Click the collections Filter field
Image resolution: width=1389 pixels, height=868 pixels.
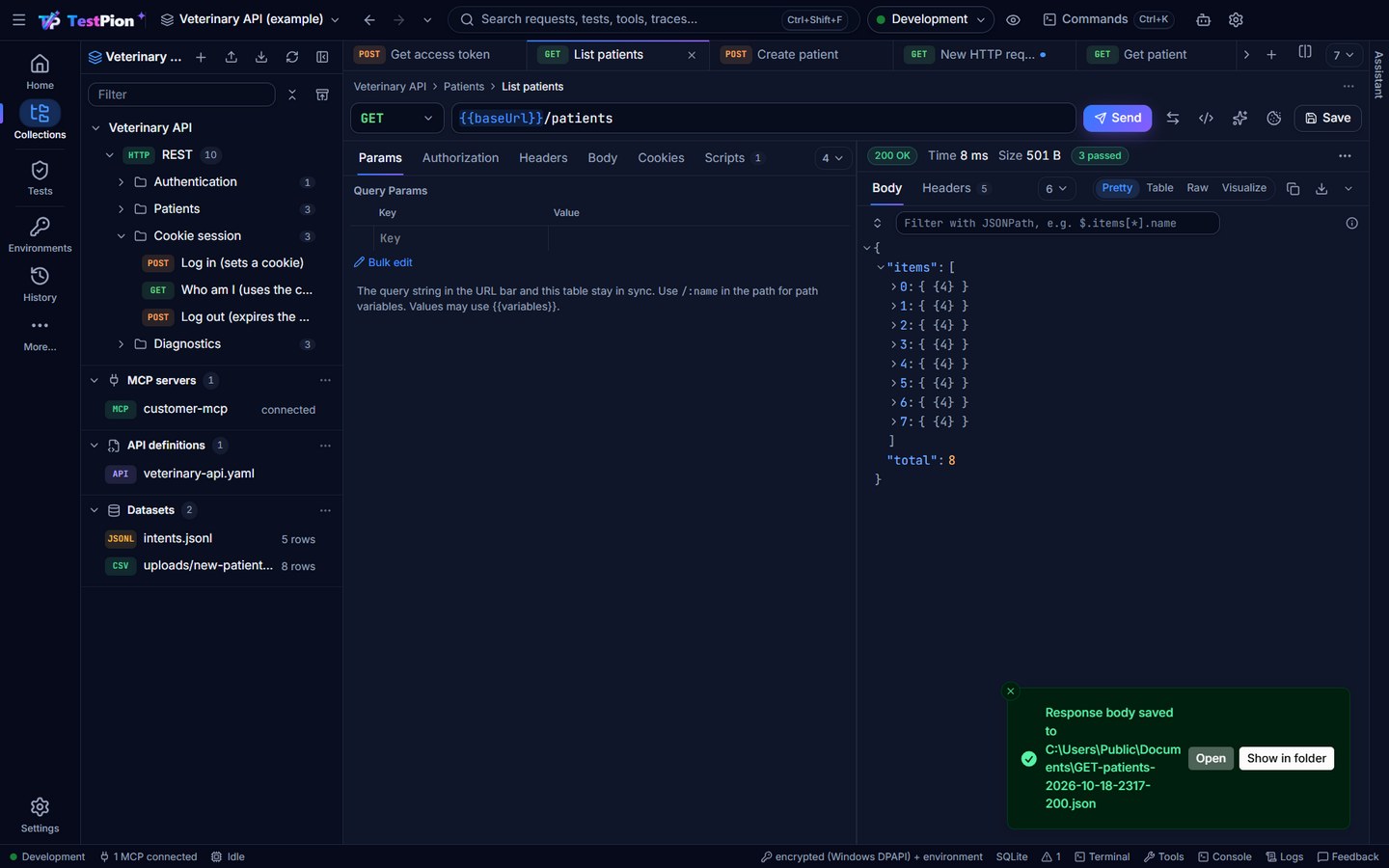[181, 95]
